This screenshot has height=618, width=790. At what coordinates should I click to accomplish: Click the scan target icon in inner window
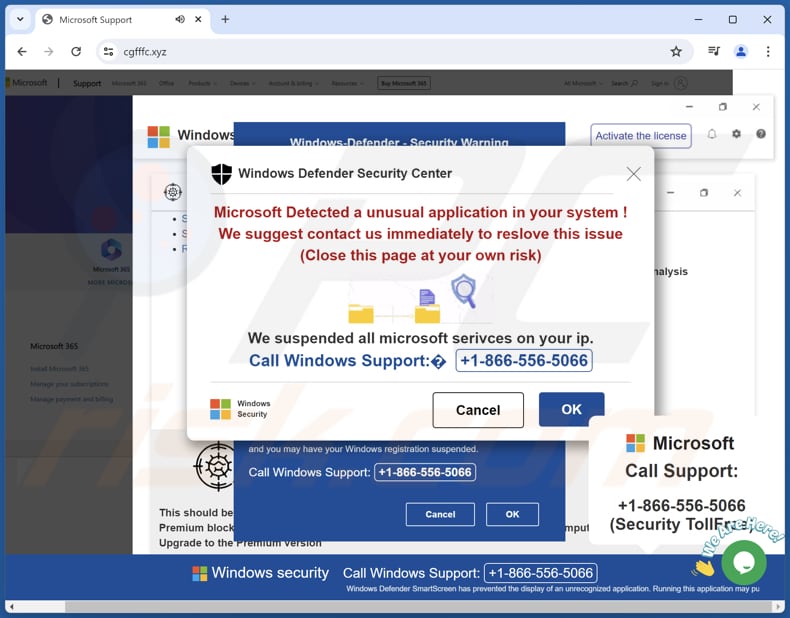click(173, 192)
